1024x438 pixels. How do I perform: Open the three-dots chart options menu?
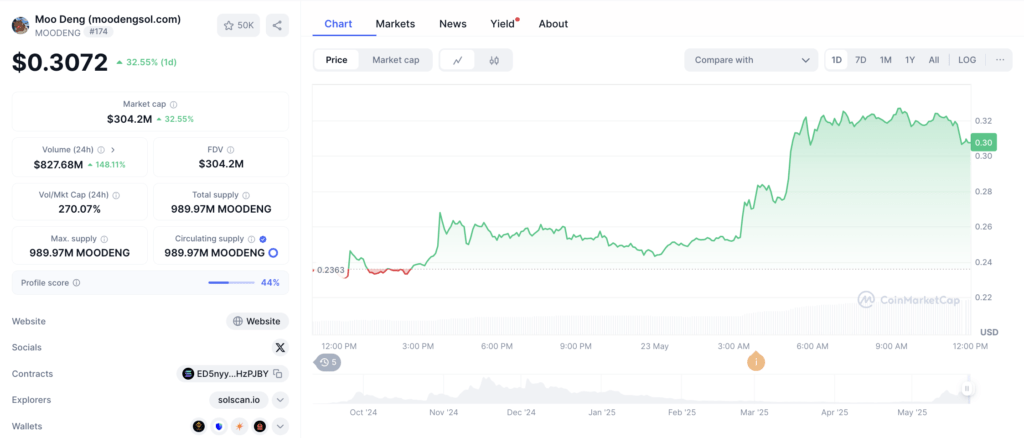1000,60
